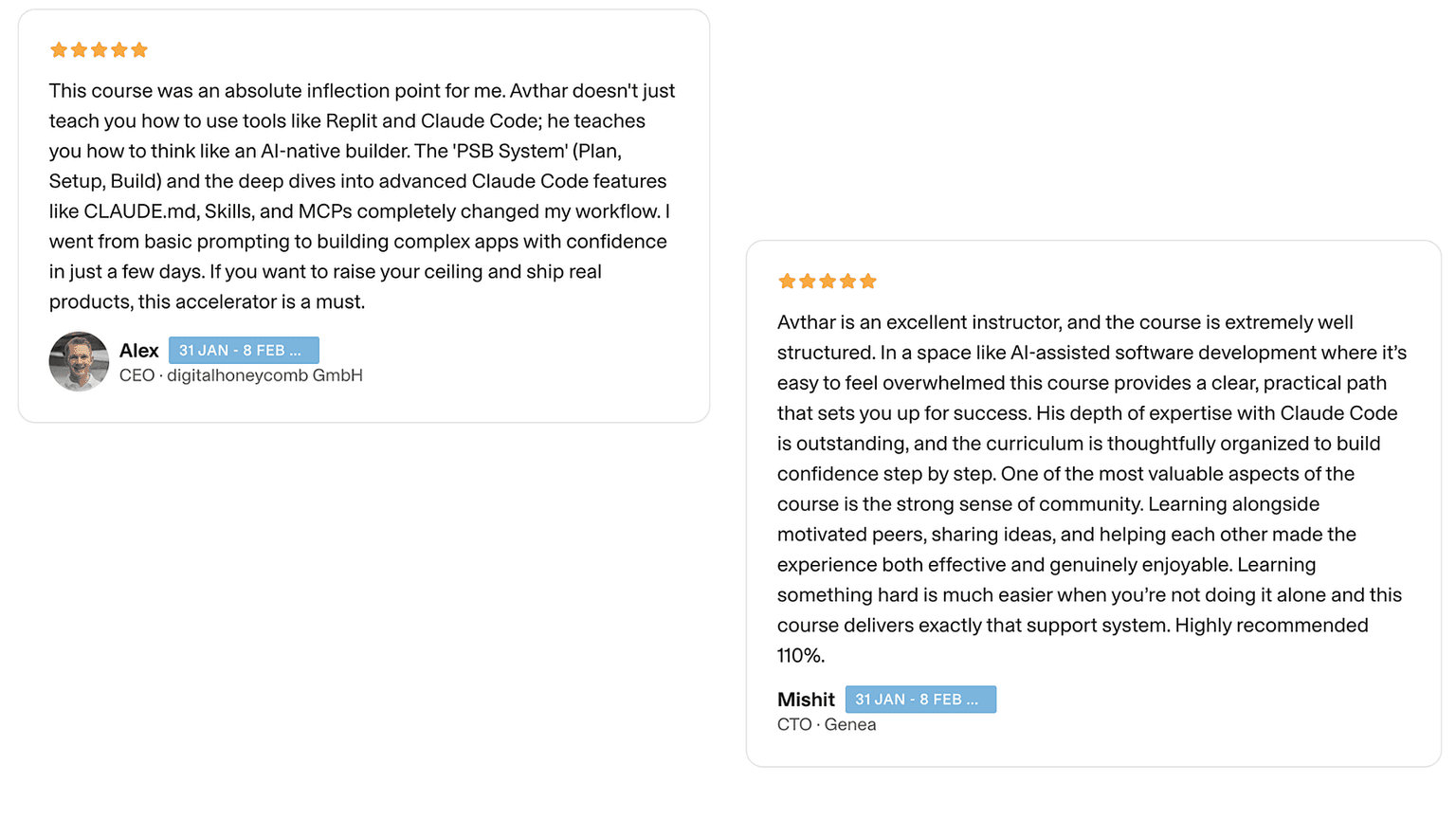Click '110%.' at the end of Mishit's review
The image size is (1456, 819).
coord(801,656)
